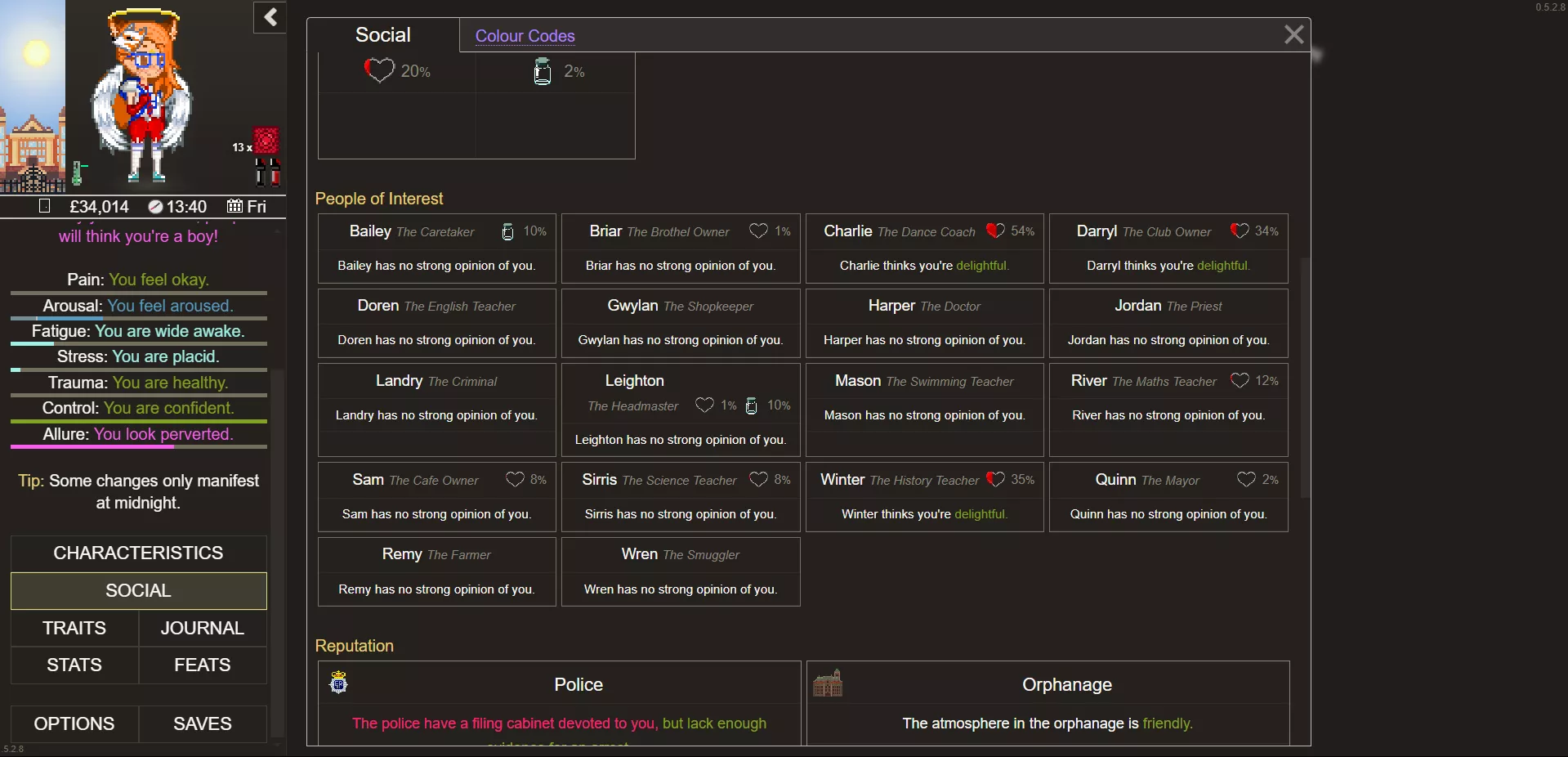Click the clock icon beside 13:40

coord(155,207)
